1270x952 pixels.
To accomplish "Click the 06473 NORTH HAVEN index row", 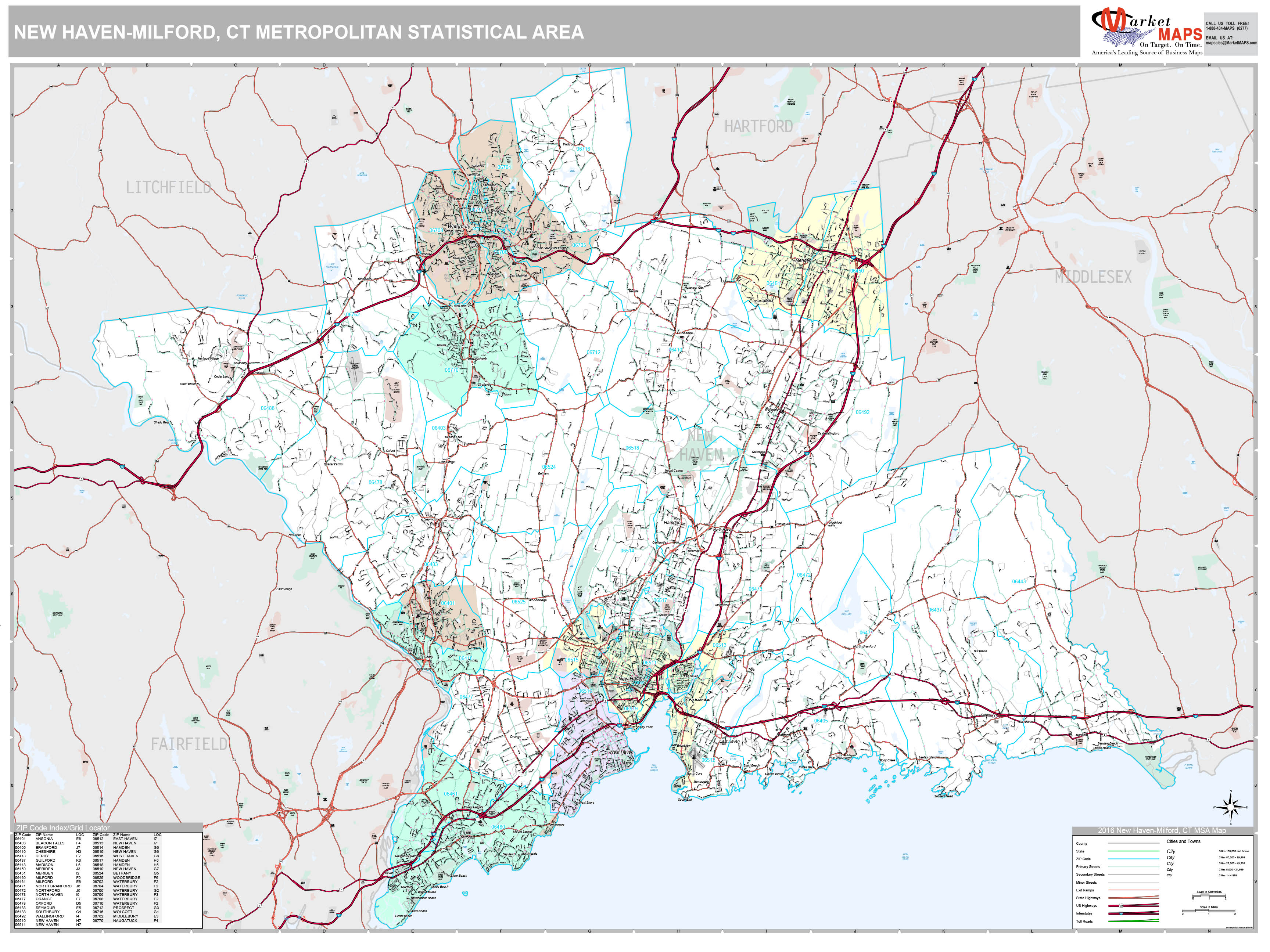I will pyautogui.click(x=48, y=895).
